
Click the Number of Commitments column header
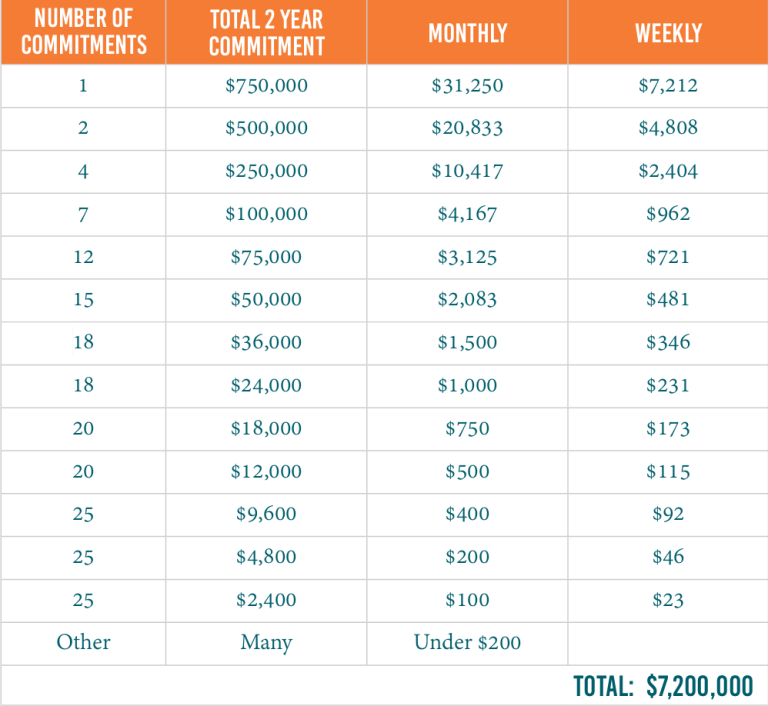tap(83, 32)
